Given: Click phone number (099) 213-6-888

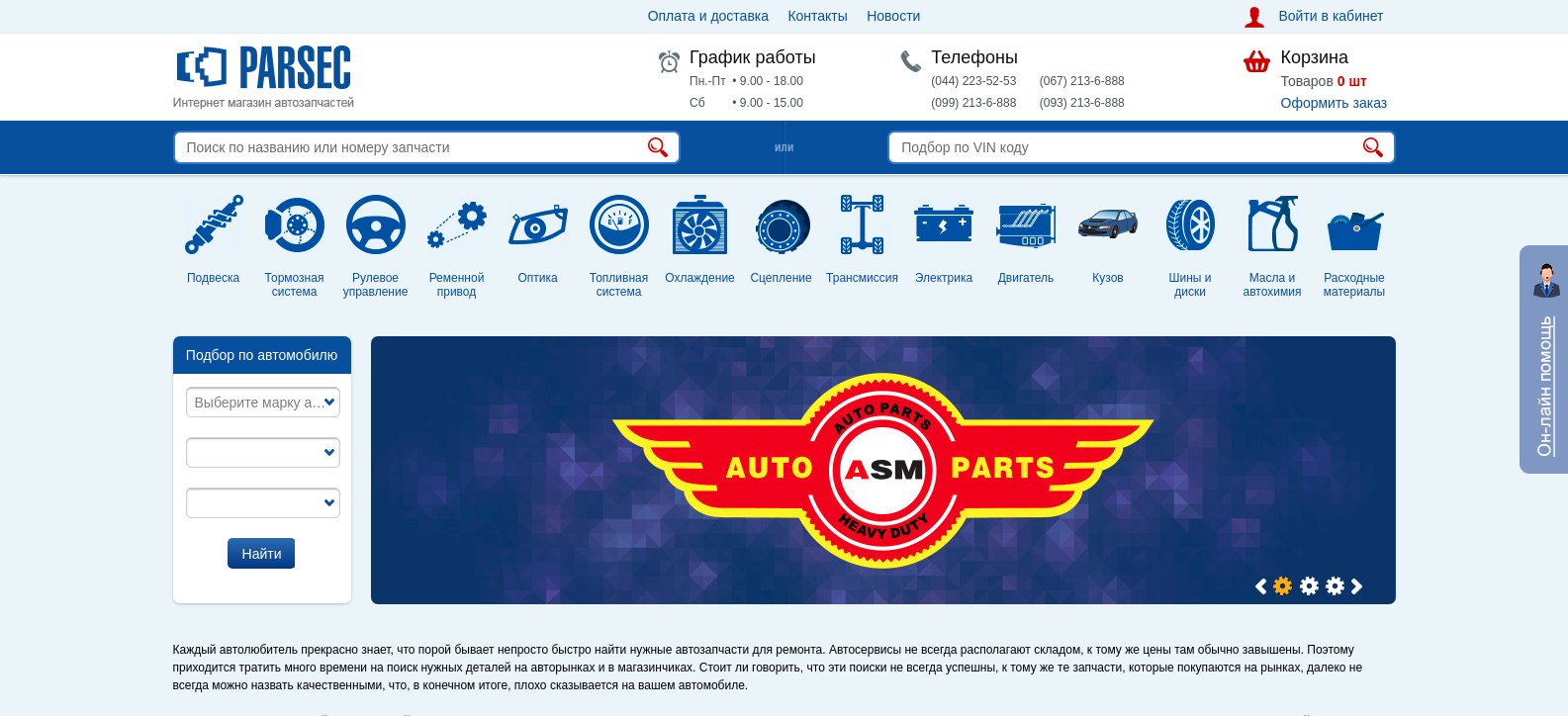Looking at the screenshot, I should pos(973,103).
